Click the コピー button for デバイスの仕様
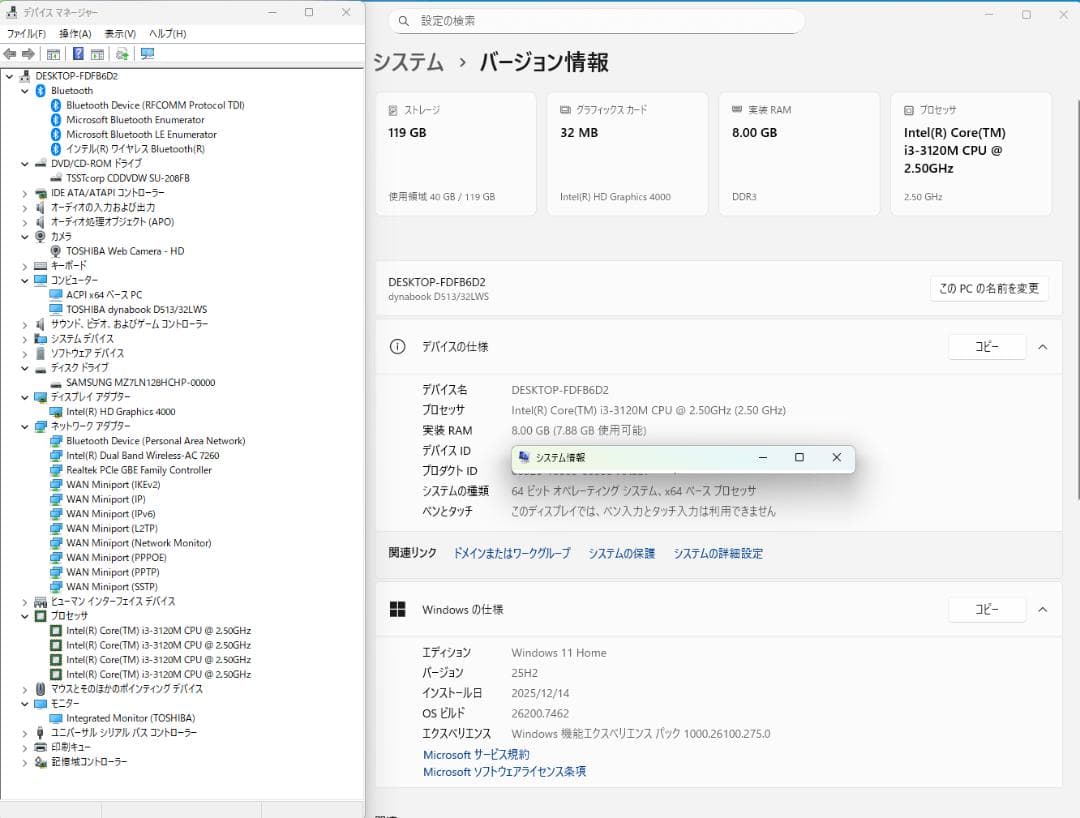 (x=987, y=346)
